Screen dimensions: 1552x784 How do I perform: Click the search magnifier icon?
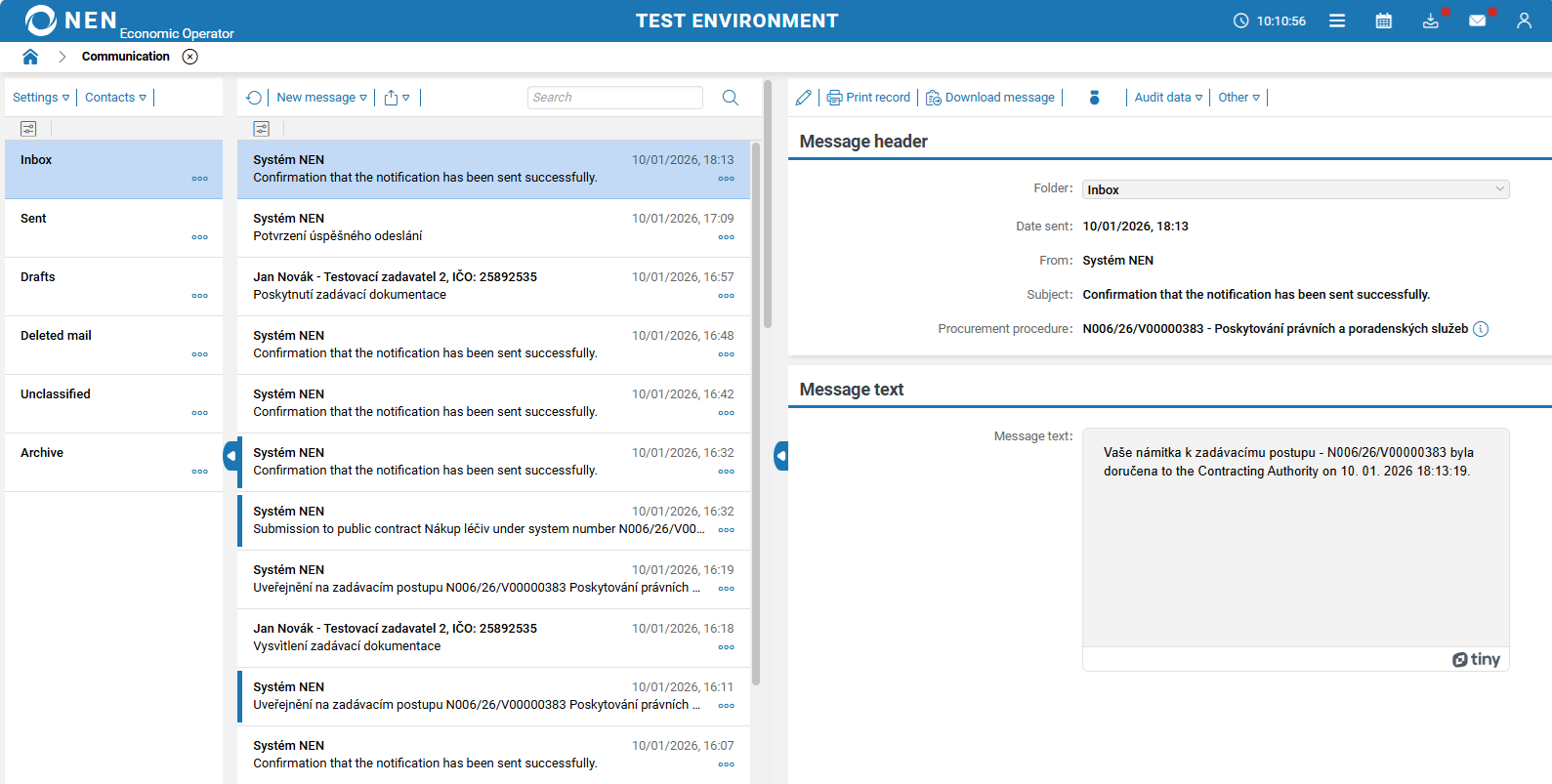tap(730, 98)
